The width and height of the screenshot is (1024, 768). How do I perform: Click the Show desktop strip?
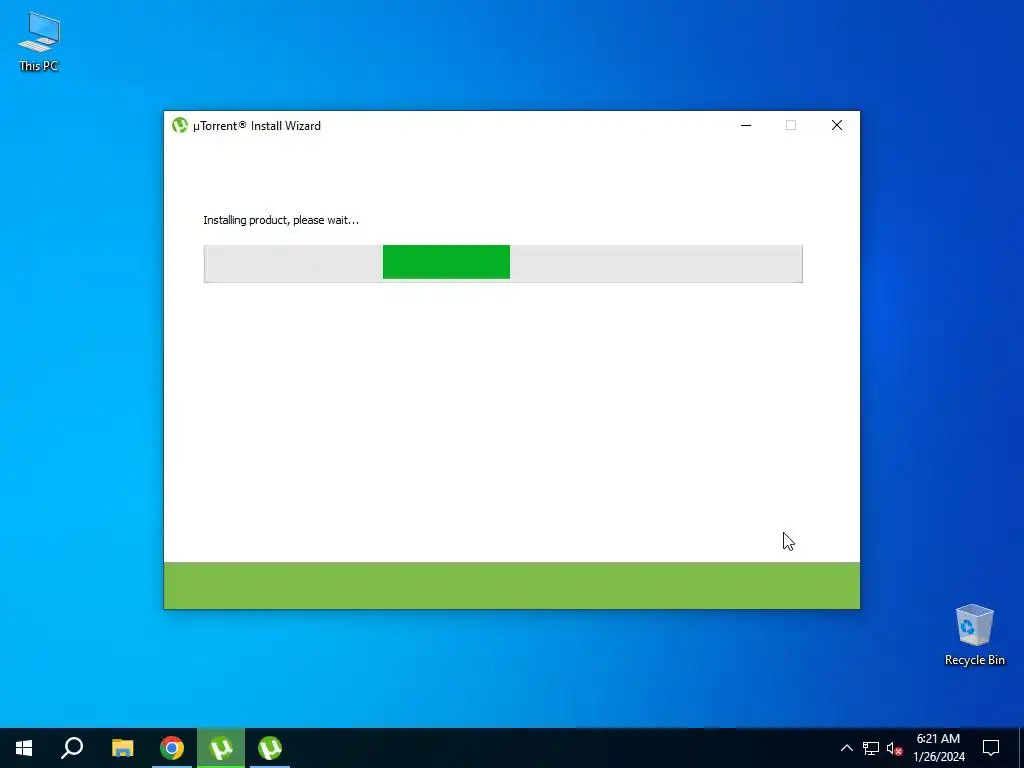(x=1021, y=748)
